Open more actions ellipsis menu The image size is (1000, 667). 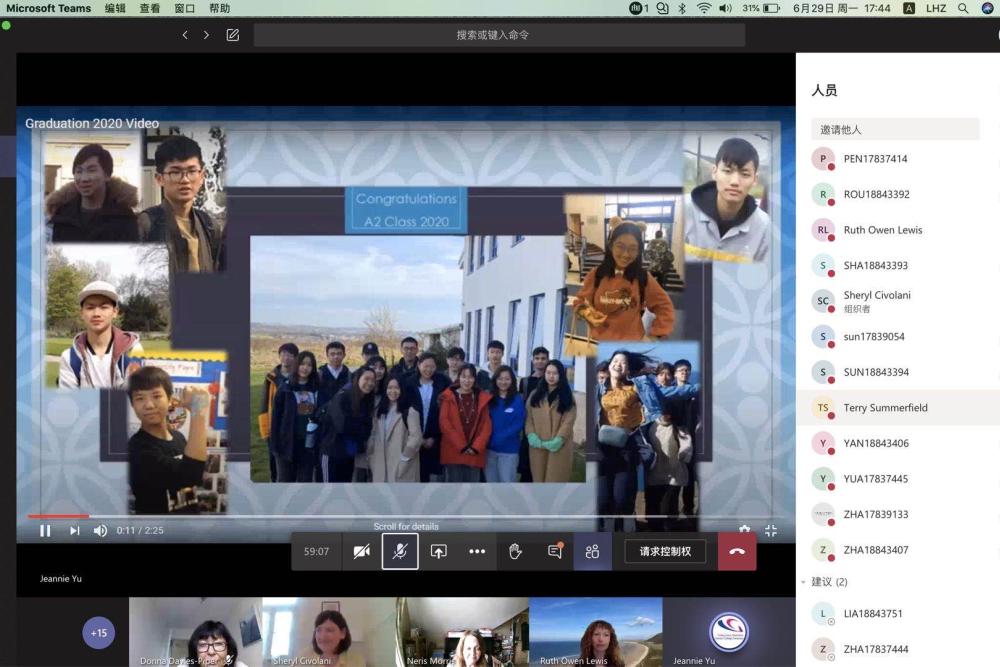pos(477,551)
